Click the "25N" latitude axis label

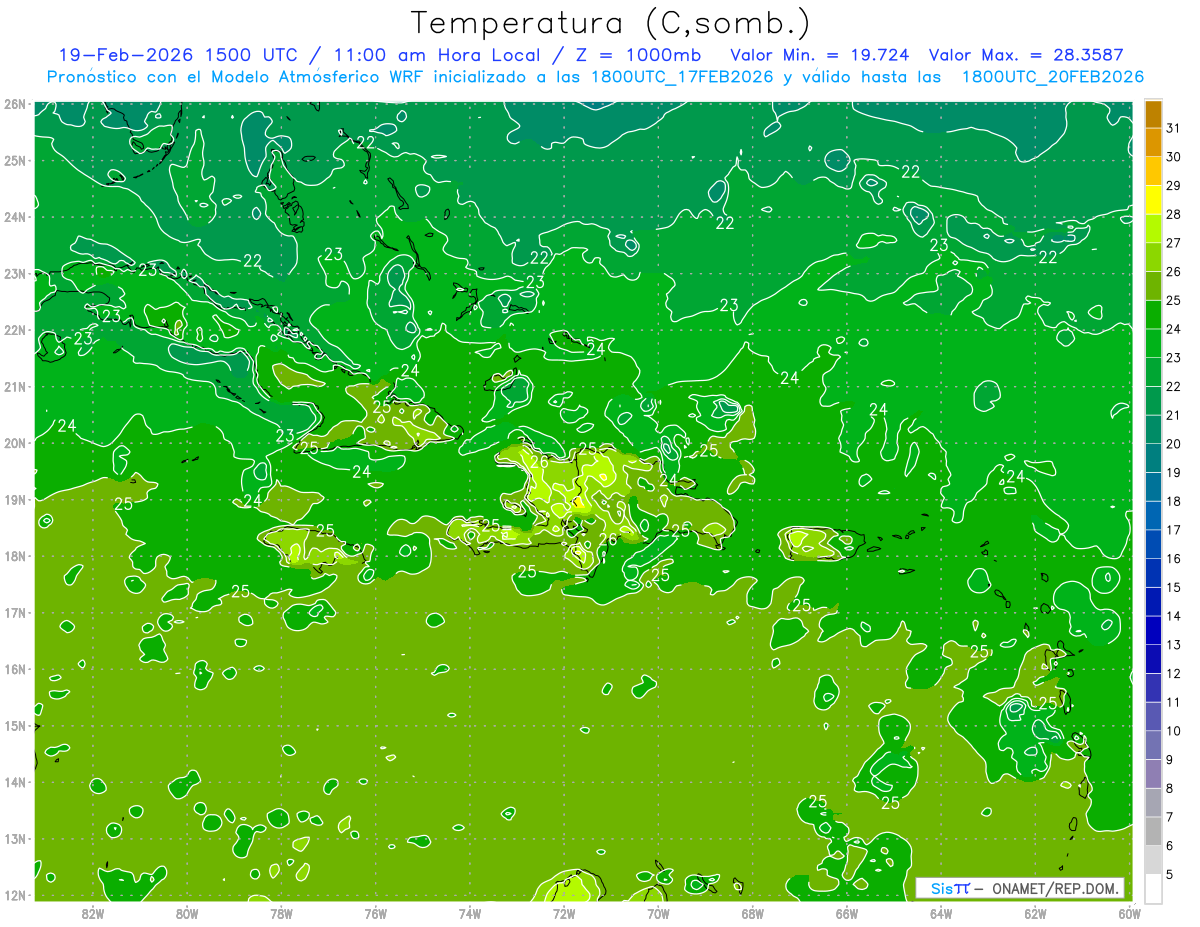point(13,160)
